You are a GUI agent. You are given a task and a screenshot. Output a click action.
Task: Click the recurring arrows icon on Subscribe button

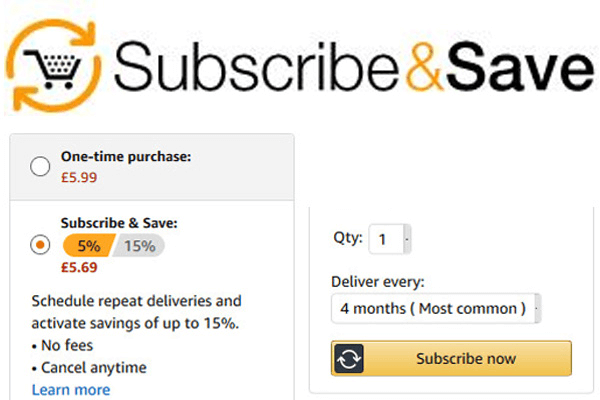pyautogui.click(x=347, y=358)
